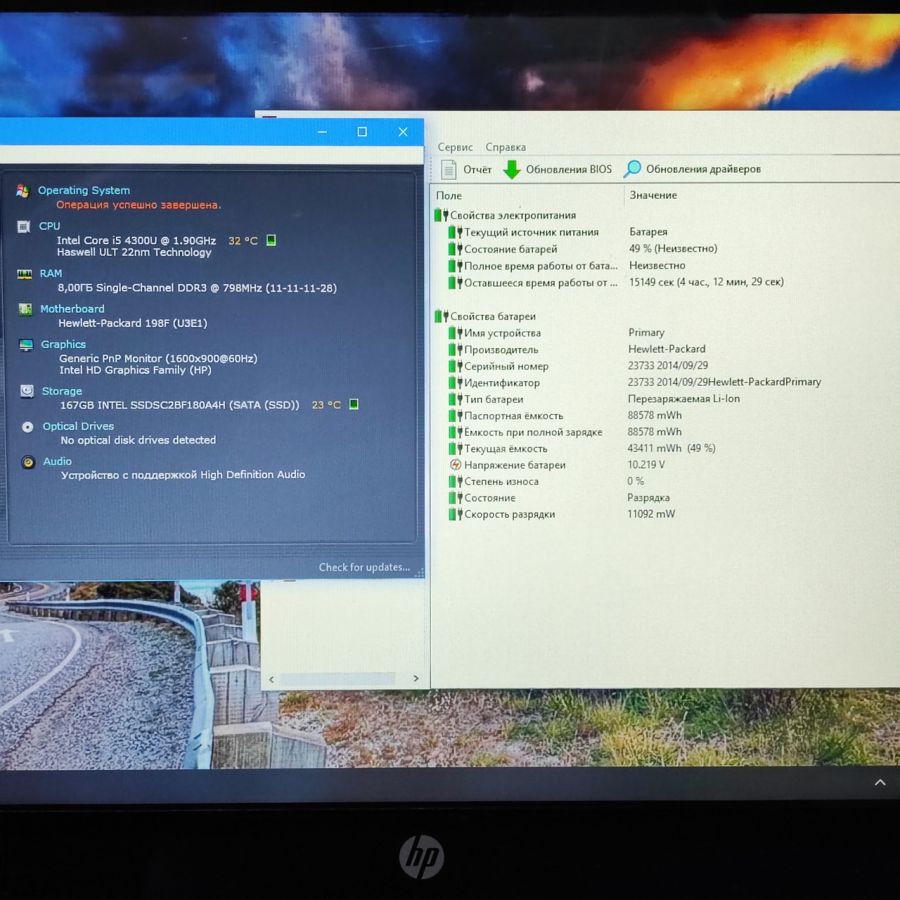The height and width of the screenshot is (900, 900).
Task: Click Check for updates link
Action: tap(364, 567)
